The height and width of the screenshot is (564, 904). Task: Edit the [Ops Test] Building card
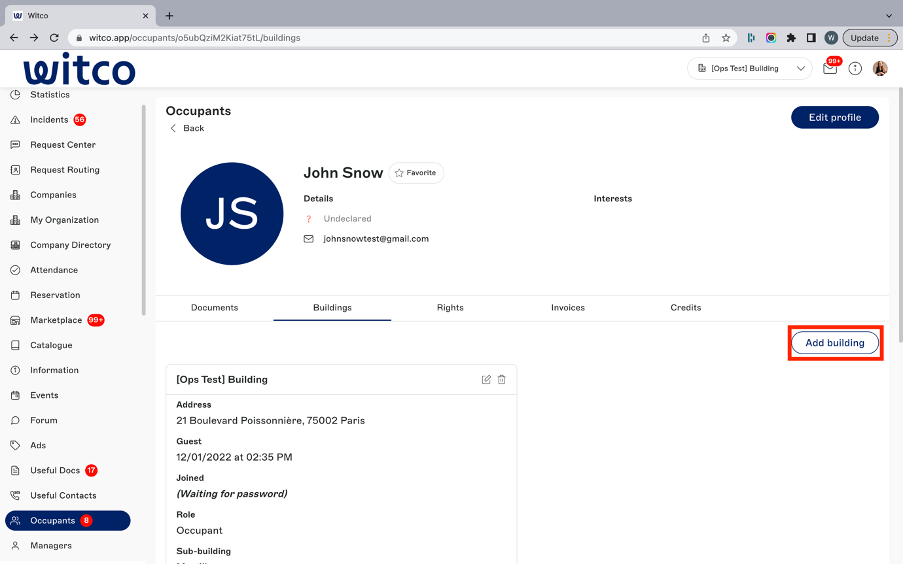486,379
